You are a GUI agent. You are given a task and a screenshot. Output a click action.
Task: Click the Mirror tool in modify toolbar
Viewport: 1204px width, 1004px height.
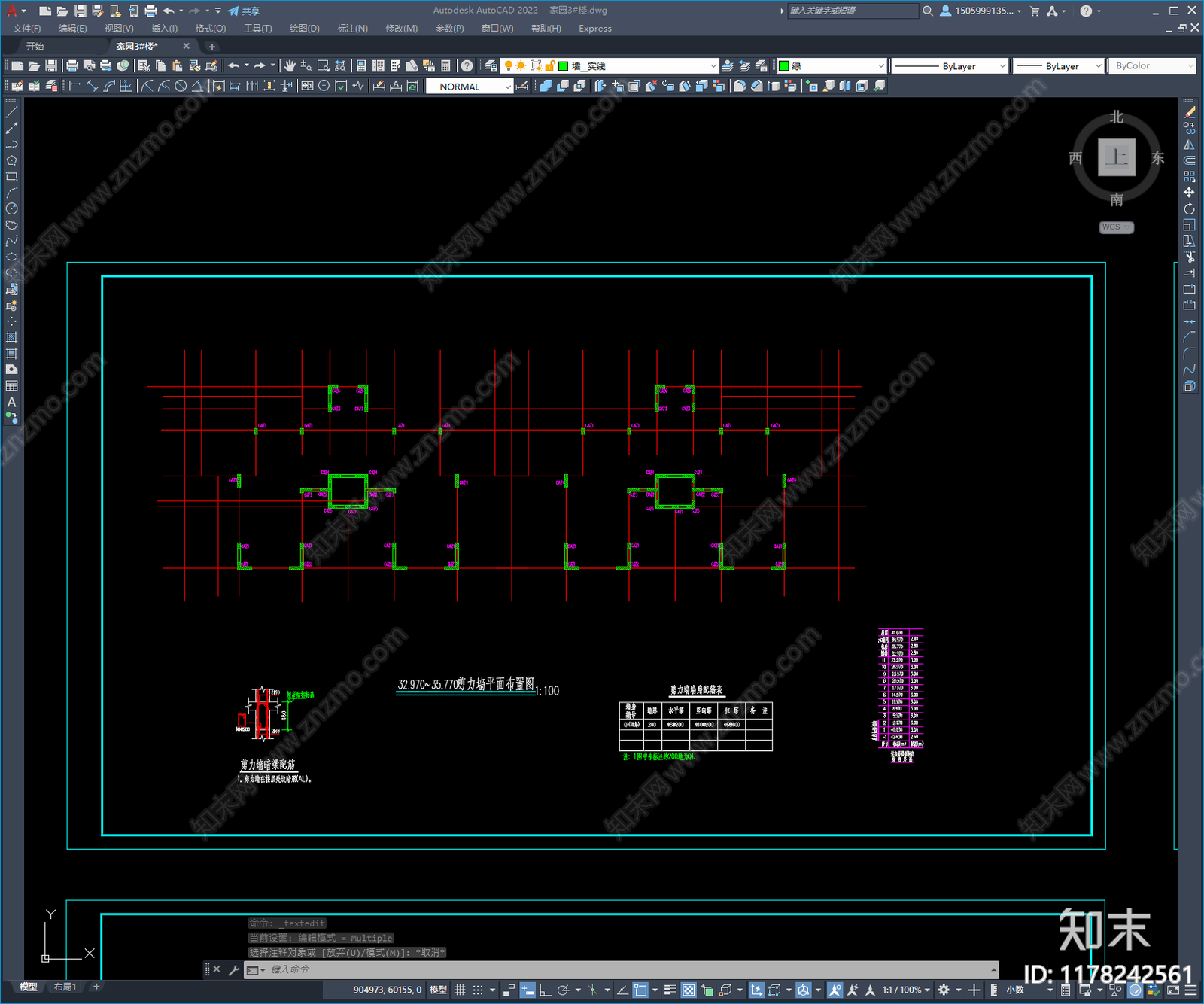1189,145
